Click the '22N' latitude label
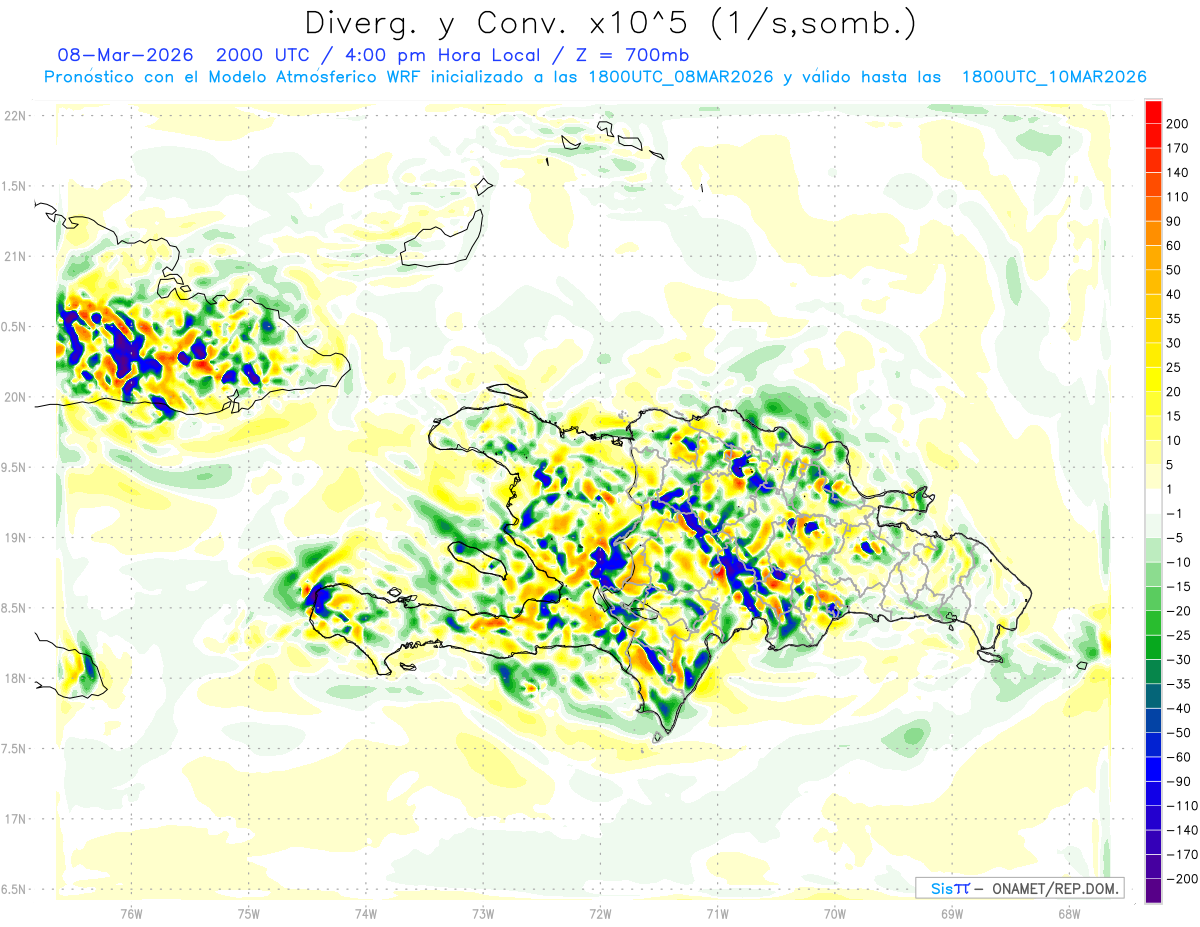This screenshot has width=1200, height=927. pos(15,116)
